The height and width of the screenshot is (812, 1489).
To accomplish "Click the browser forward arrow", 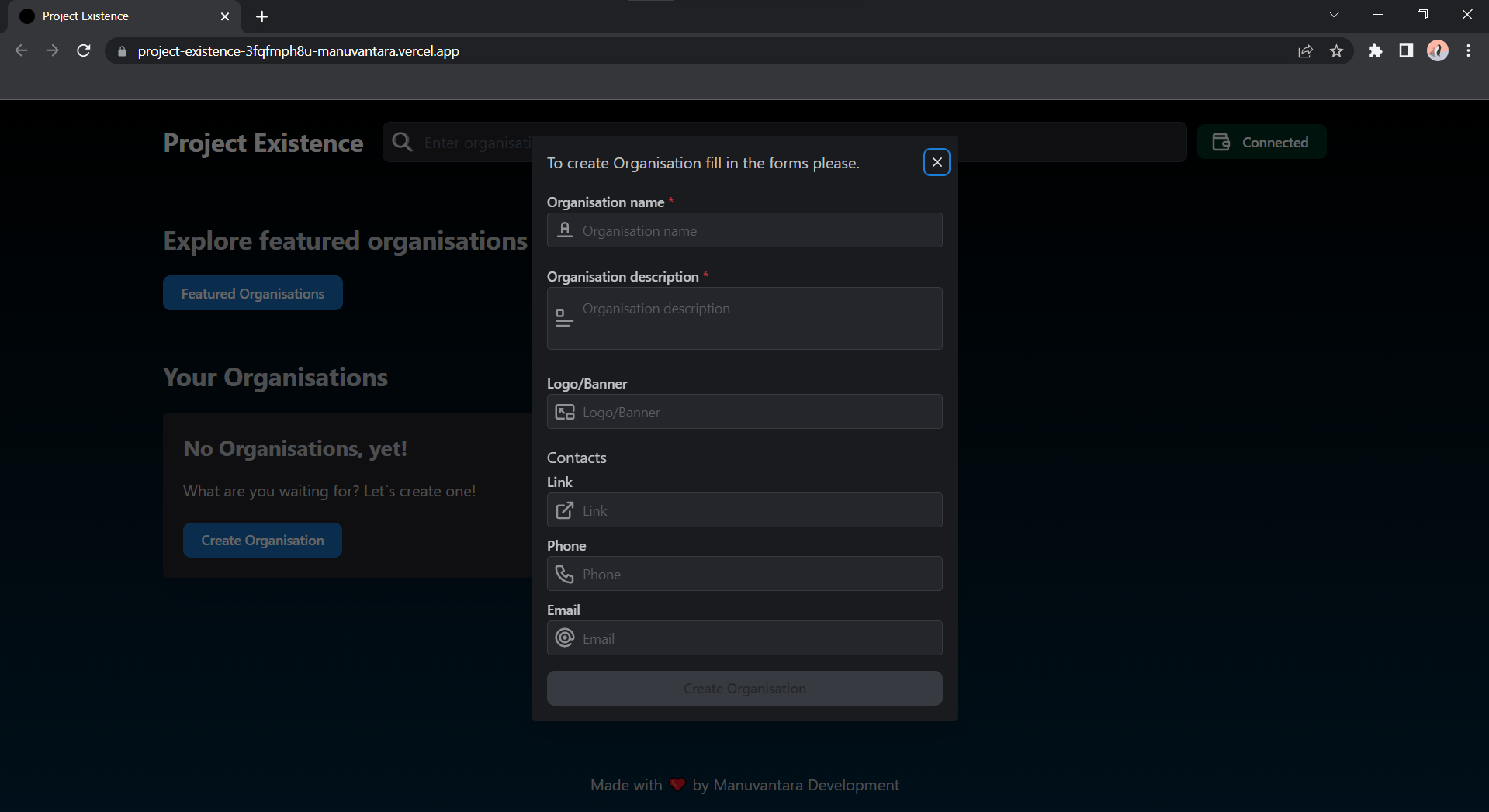I will [52, 50].
